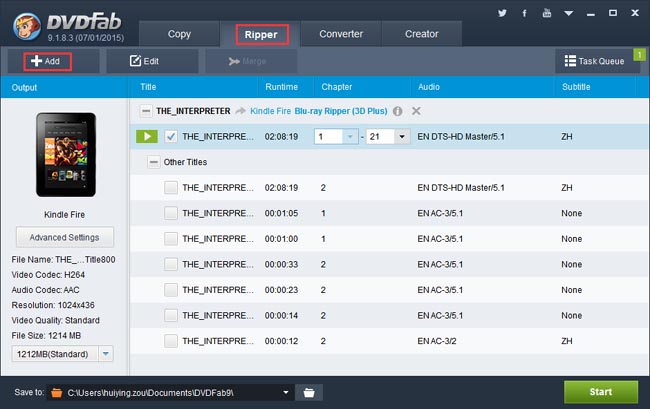The width and height of the screenshot is (650, 409).
Task: Switch to the Copy tab
Action: (179, 34)
